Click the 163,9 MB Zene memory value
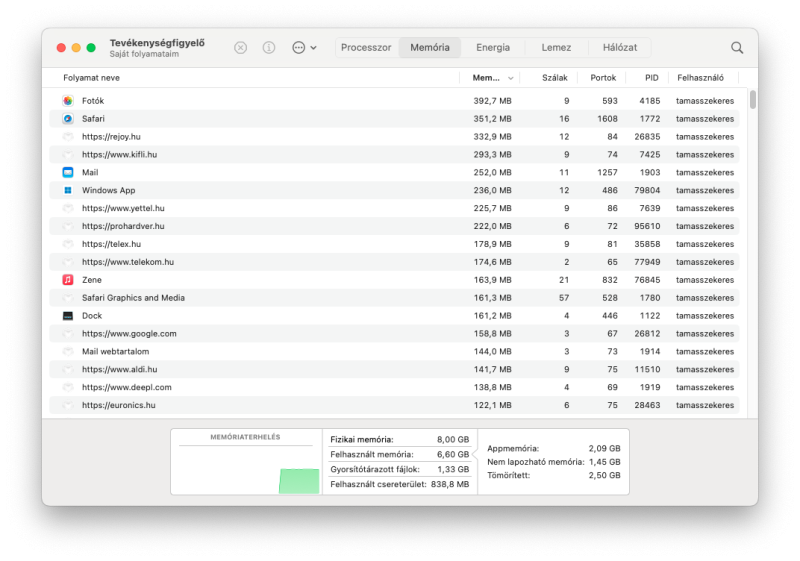Screen dimensions: 800x561 tap(492, 280)
